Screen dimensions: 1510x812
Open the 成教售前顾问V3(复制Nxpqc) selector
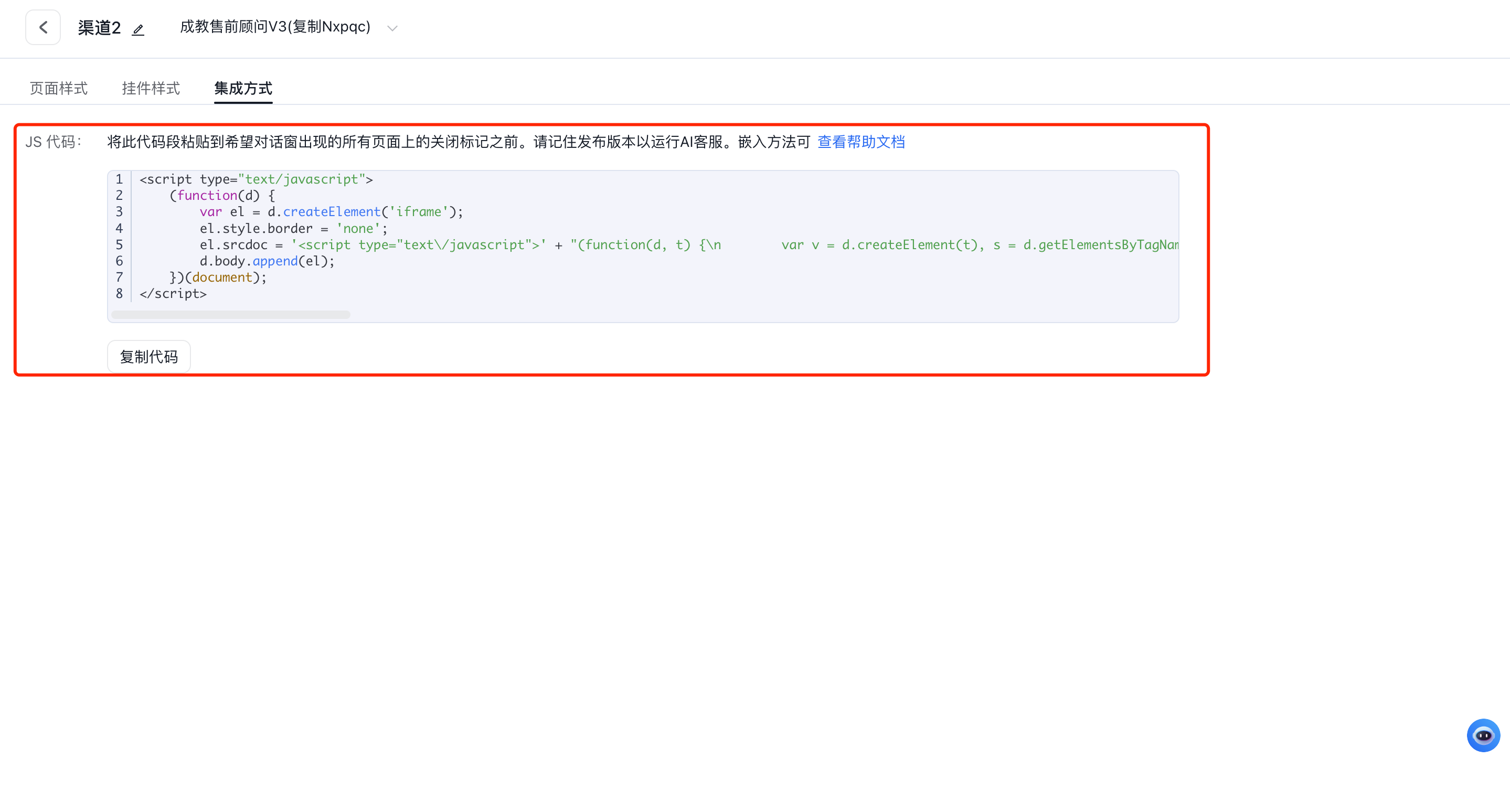tap(275, 27)
